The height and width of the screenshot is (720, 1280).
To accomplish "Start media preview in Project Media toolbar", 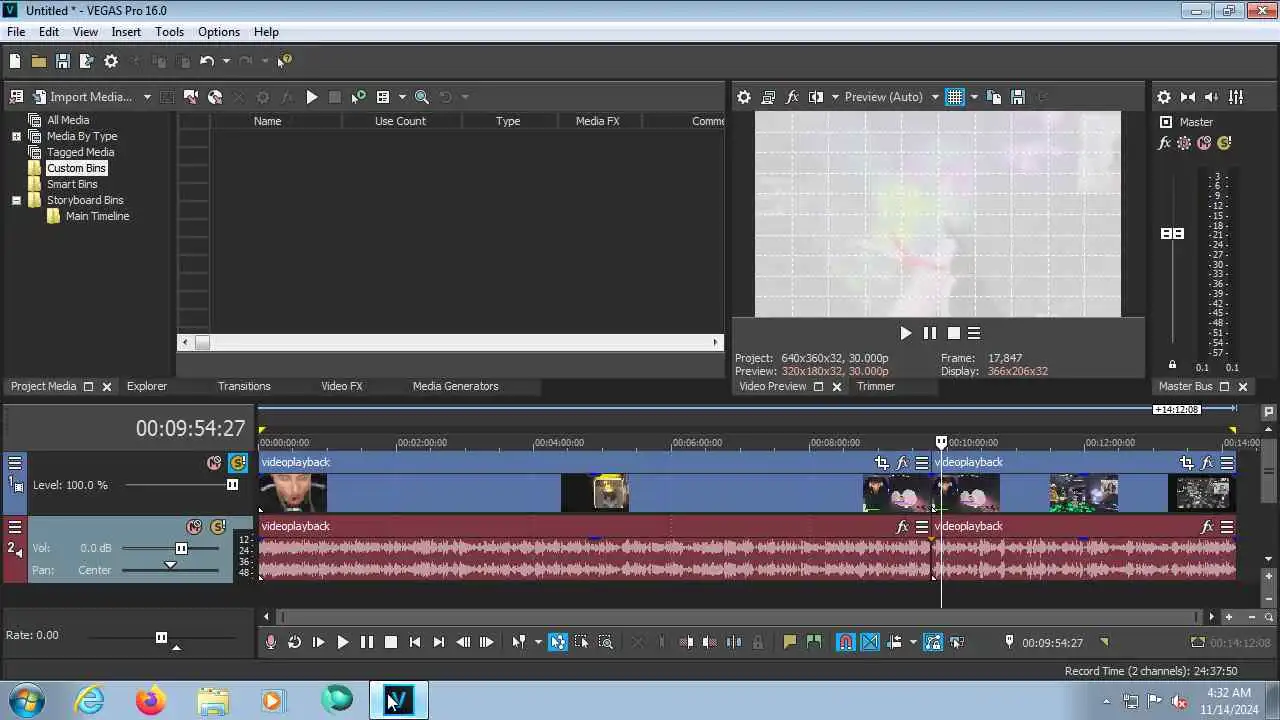I will pos(312,97).
